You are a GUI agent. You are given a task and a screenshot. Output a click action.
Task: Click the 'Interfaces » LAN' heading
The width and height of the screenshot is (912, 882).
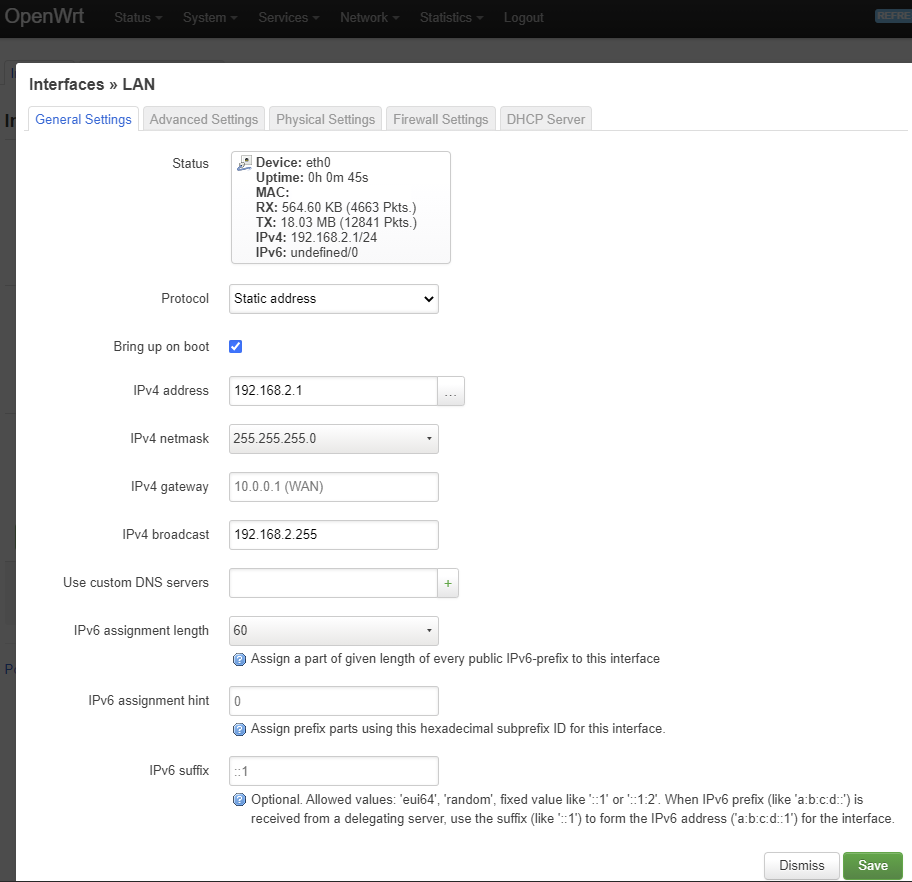point(92,84)
